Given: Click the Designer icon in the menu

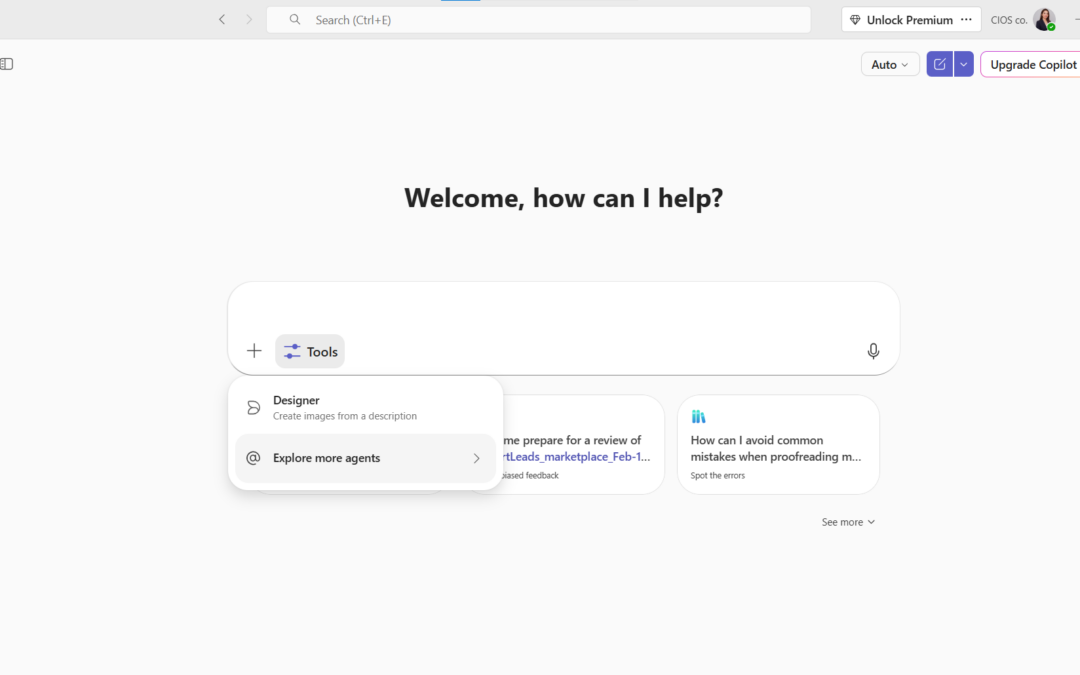Looking at the screenshot, I should coord(253,408).
